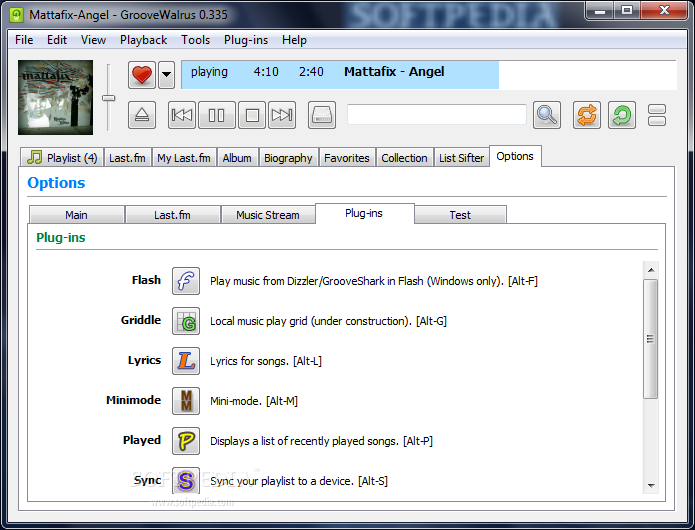
Task: Stop playback
Action: pyautogui.click(x=252, y=115)
